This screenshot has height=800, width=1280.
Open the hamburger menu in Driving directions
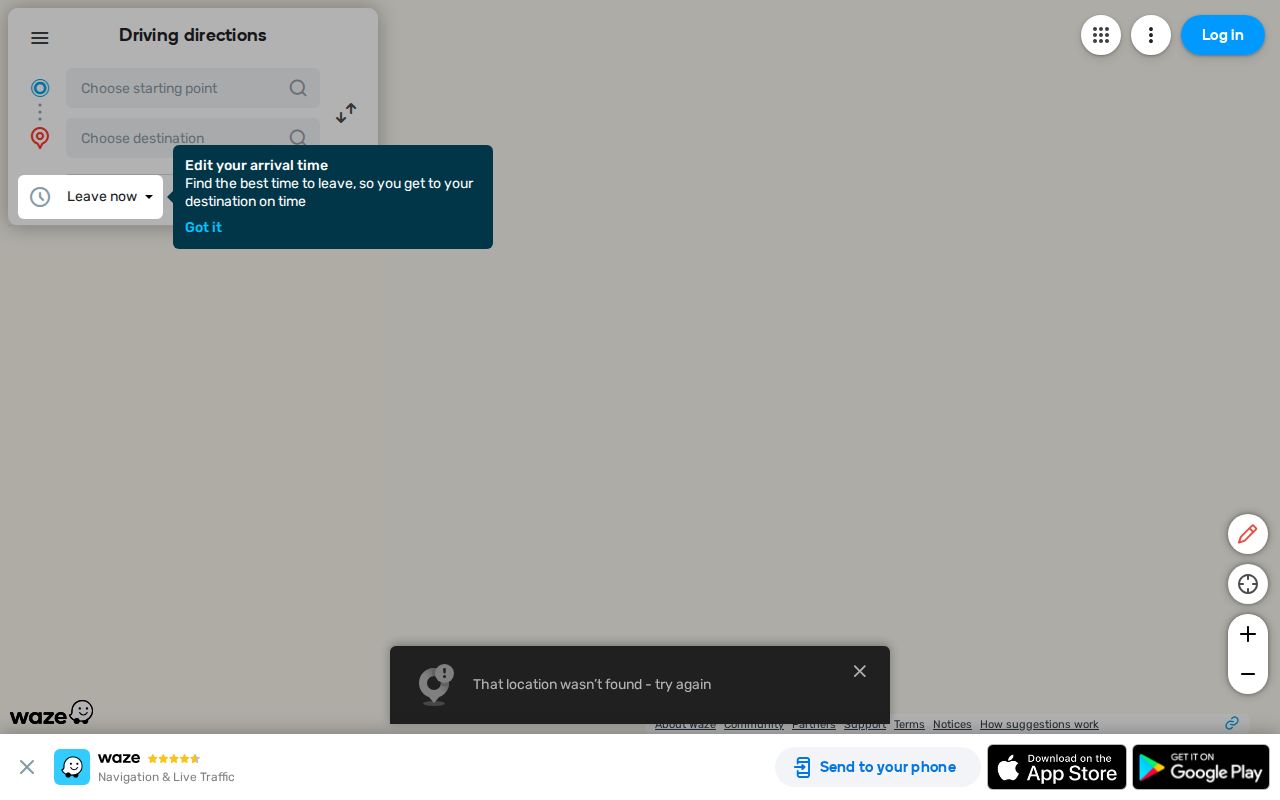40,38
